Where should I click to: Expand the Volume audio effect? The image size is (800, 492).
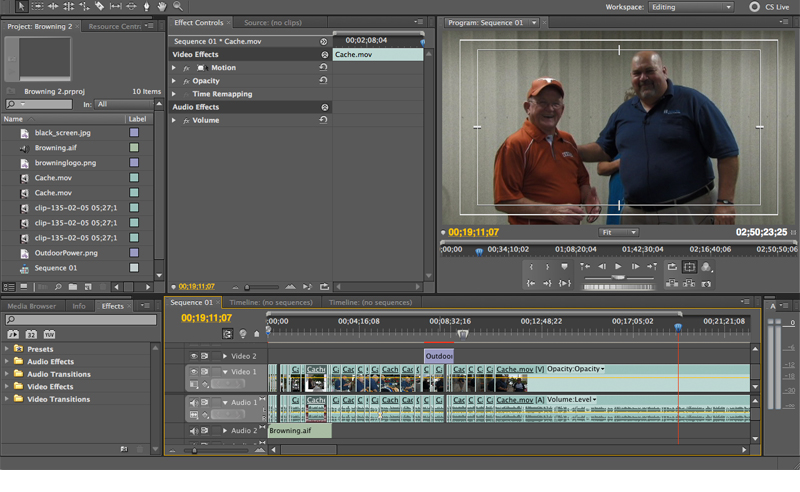click(174, 120)
